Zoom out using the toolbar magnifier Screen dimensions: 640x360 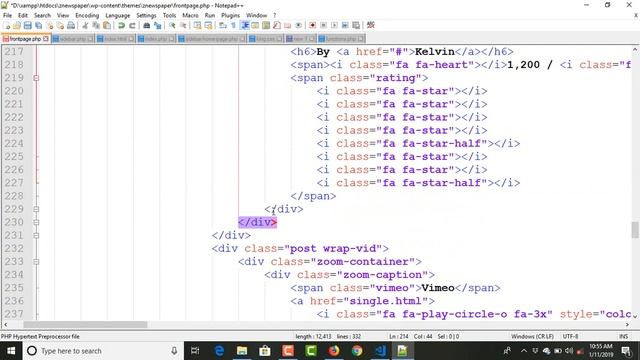183,25
